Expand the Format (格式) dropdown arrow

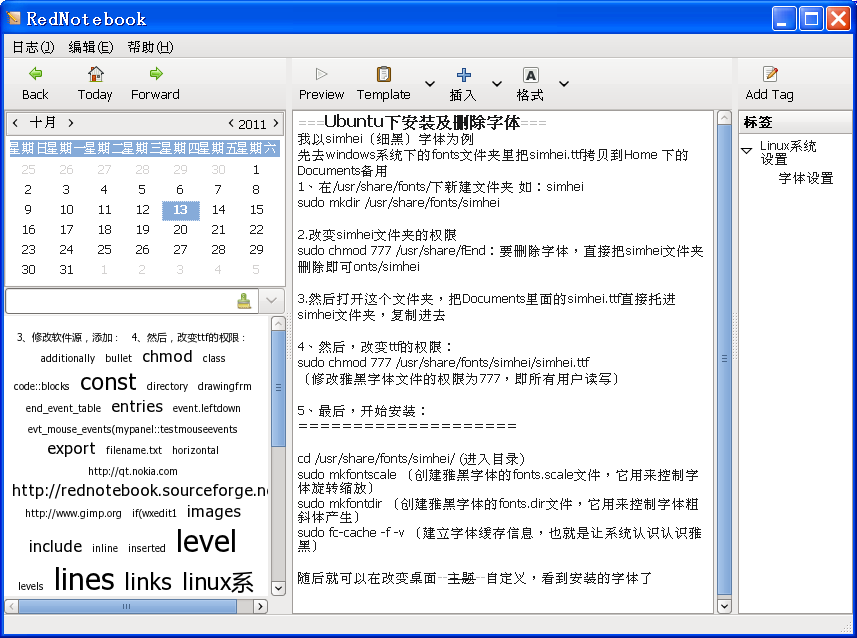pyautogui.click(x=564, y=84)
